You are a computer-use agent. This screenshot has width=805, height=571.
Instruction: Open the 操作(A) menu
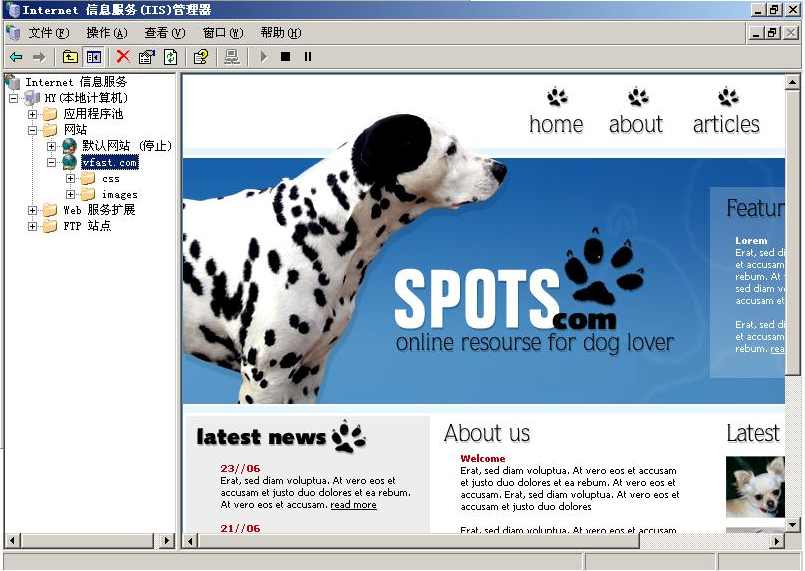click(106, 33)
